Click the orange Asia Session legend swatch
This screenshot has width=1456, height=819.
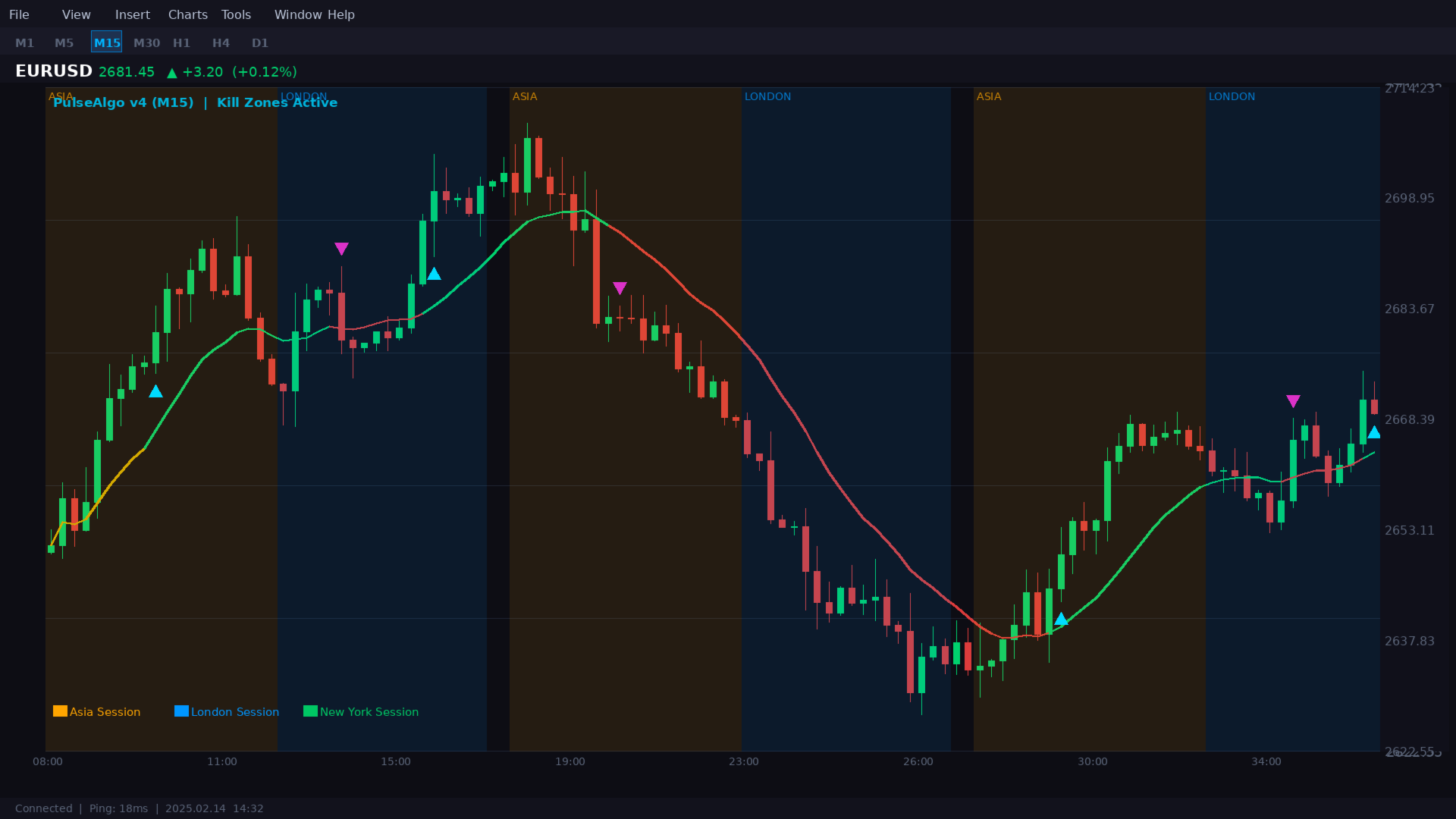point(60,711)
